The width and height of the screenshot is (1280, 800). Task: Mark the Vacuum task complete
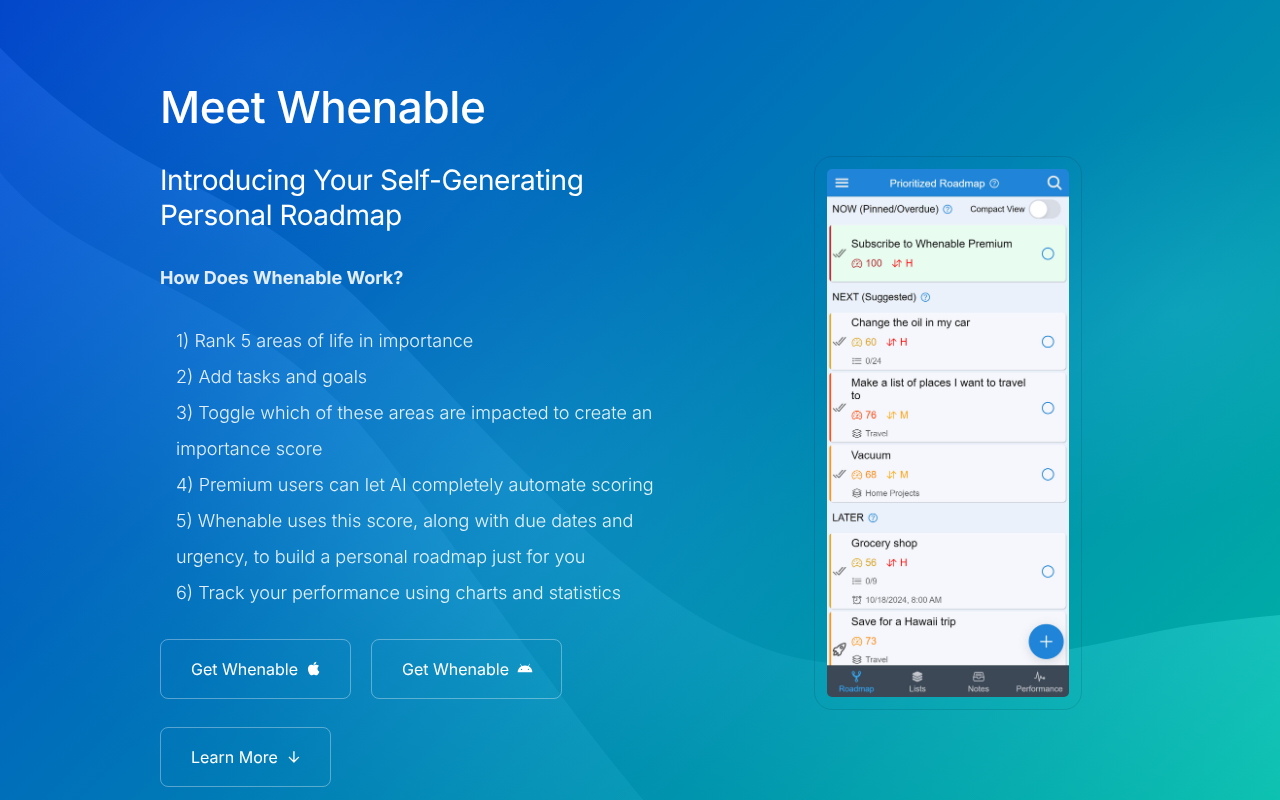[1048, 473]
